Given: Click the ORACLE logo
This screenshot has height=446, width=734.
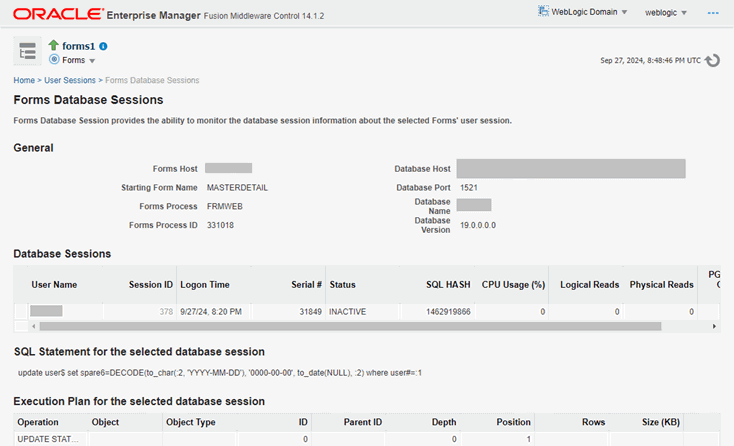Looking at the screenshot, I should pyautogui.click(x=58, y=14).
